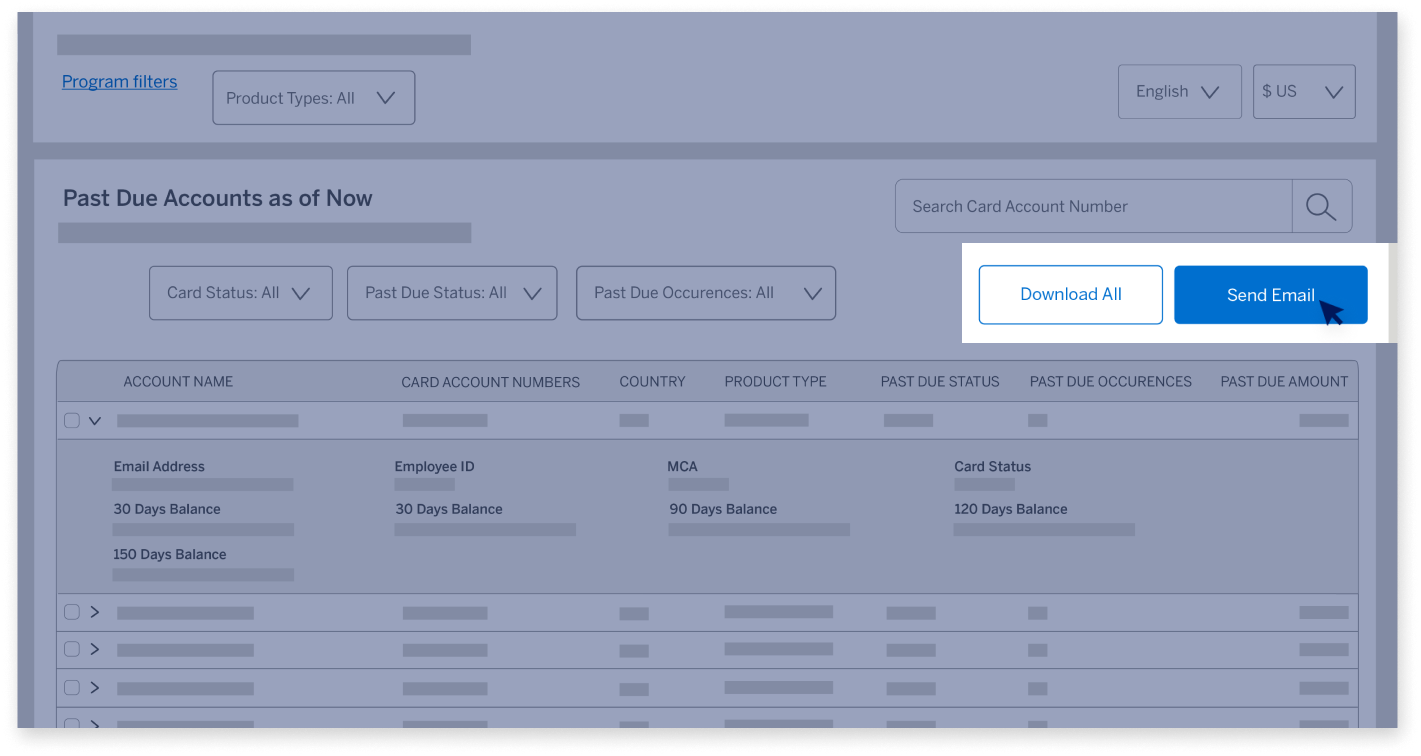The image size is (1421, 756).
Task: Open the Program filters link
Action: point(119,81)
